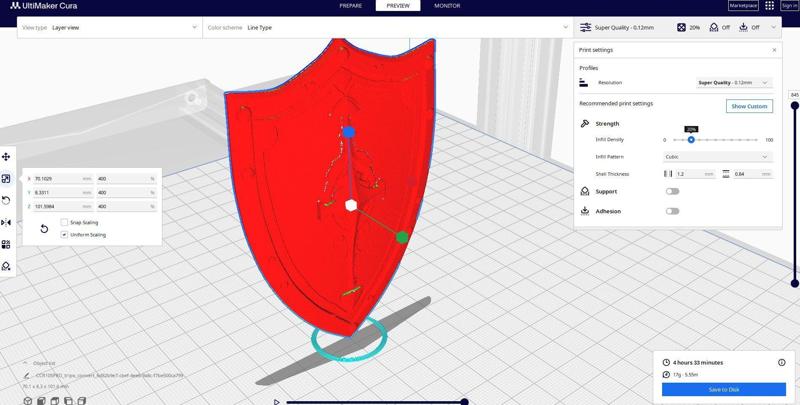Click the layer number 845 field
The width and height of the screenshot is (800, 405).
794,95
